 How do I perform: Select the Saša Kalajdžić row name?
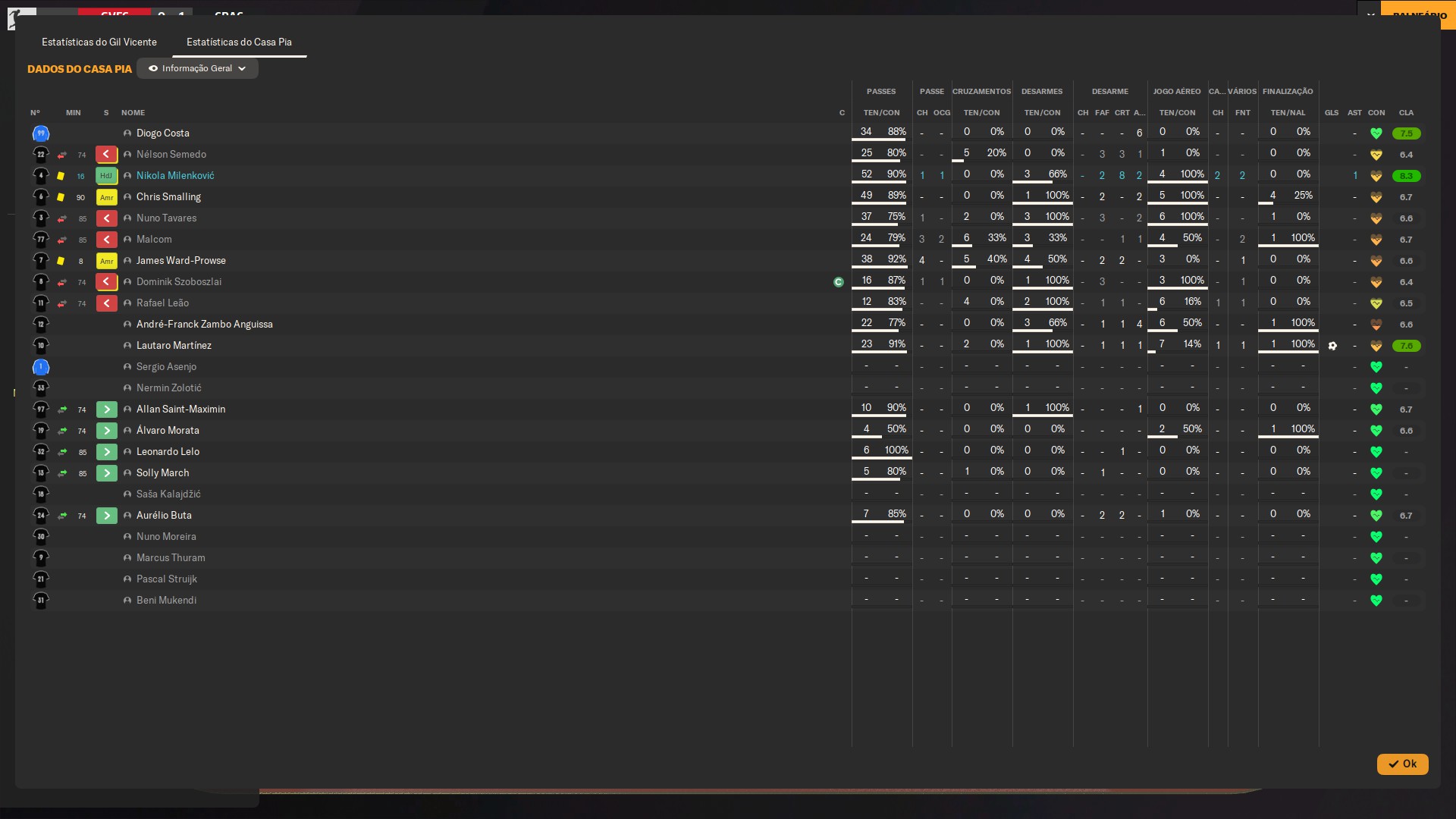(x=168, y=494)
